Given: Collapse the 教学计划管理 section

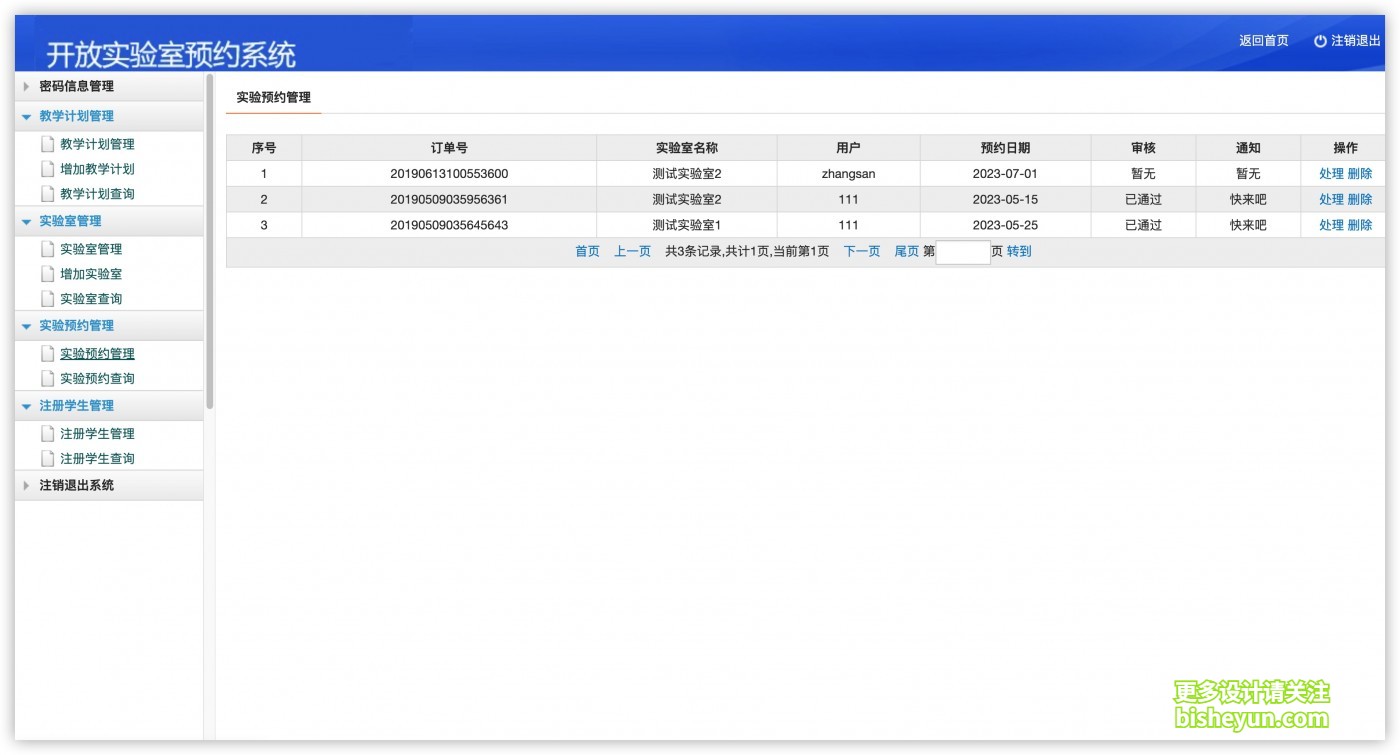Looking at the screenshot, I should click(76, 116).
